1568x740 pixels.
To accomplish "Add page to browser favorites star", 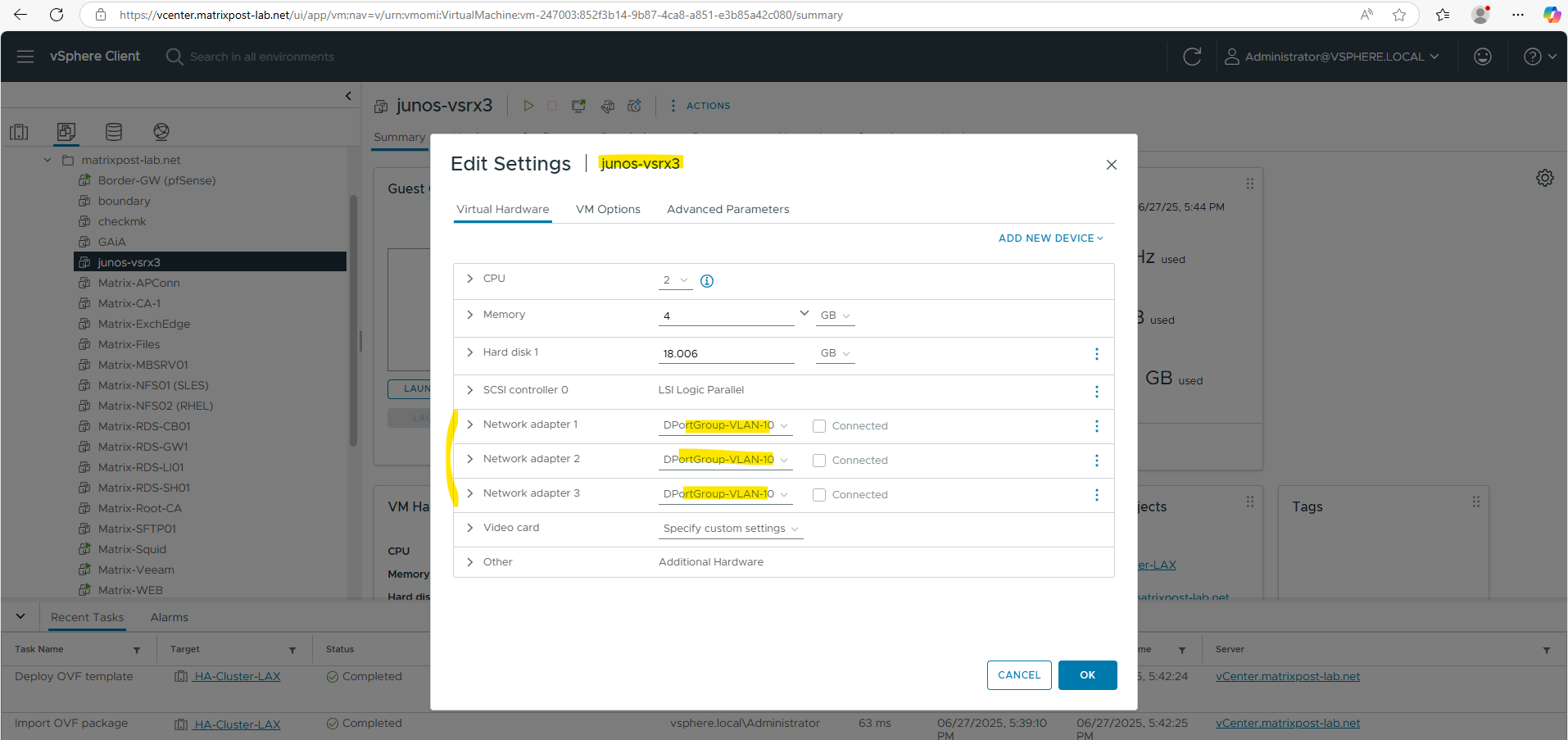I will [1399, 15].
